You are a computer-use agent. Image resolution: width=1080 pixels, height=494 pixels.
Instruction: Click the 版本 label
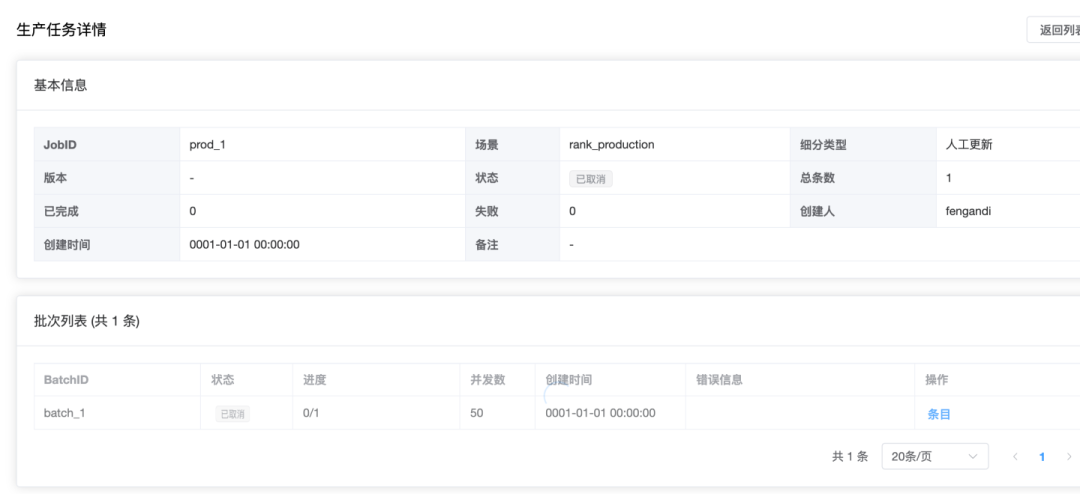click(x=55, y=178)
